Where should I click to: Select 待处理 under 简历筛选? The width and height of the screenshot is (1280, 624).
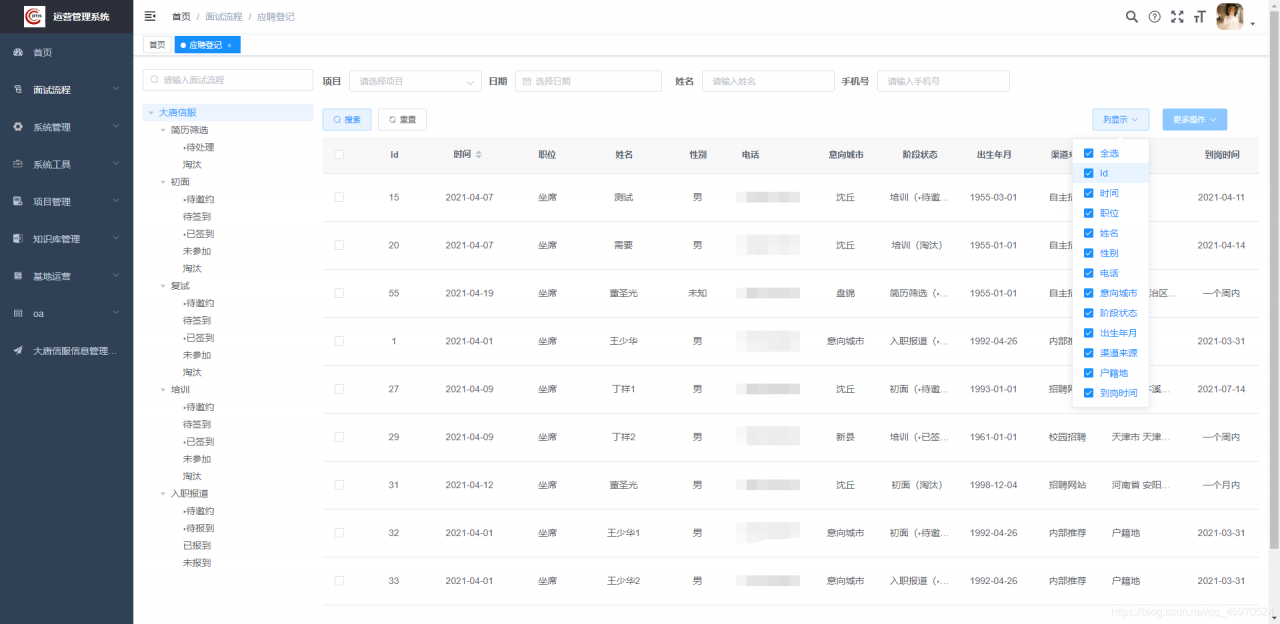click(199, 147)
